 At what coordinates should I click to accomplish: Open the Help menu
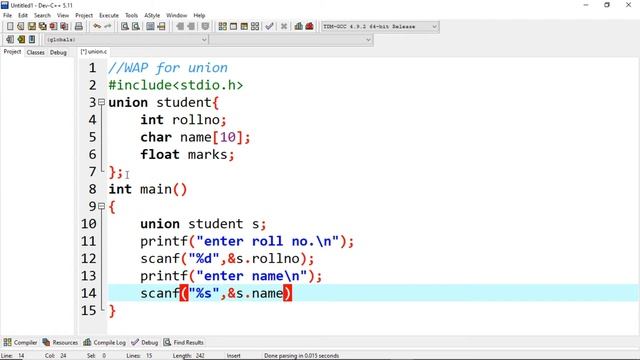tap(199, 16)
